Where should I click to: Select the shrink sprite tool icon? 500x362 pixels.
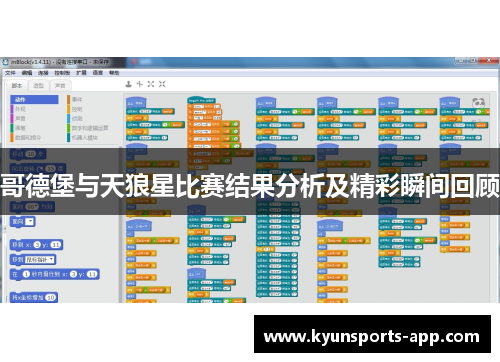[x=162, y=84]
